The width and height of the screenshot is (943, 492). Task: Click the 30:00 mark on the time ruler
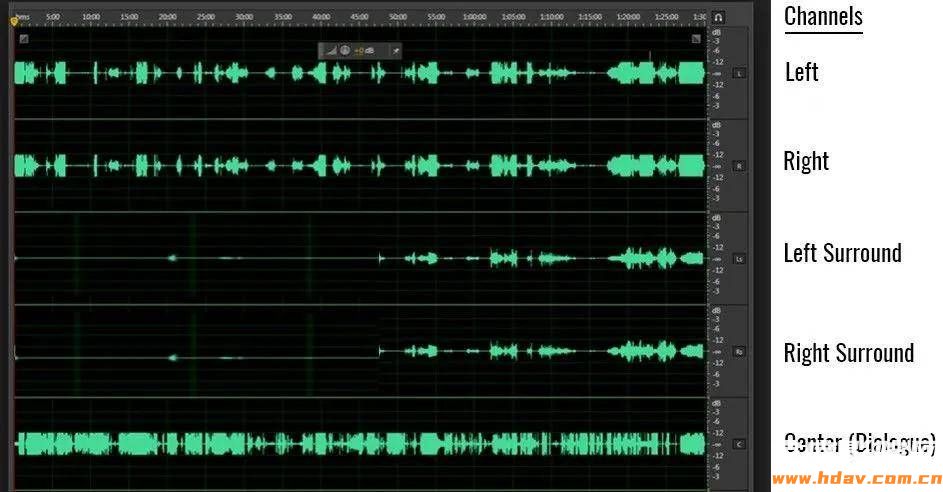[x=244, y=17]
